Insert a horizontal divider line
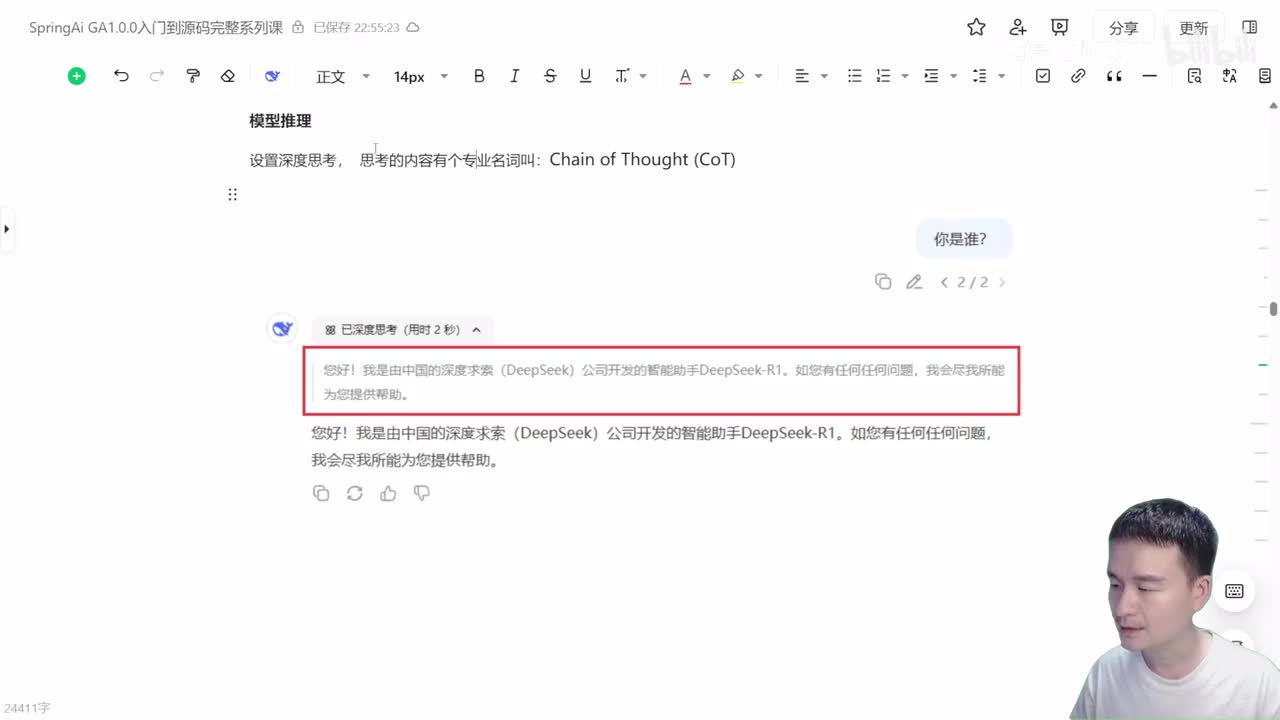The width and height of the screenshot is (1280, 720). (x=1150, y=76)
